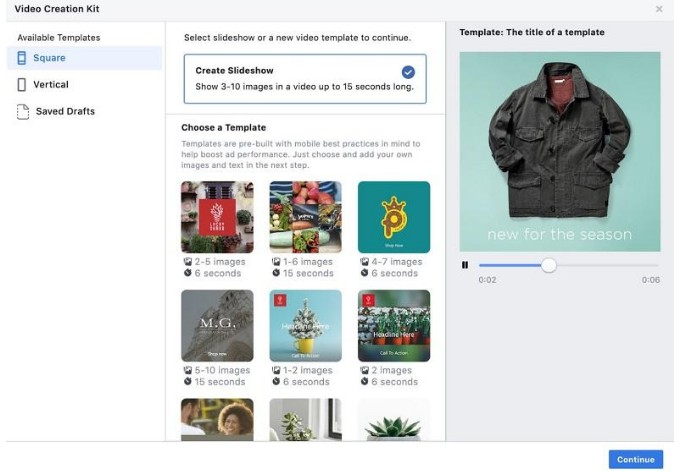Close the Video Creation Kit dialog
This screenshot has height=471, width=682.
point(659,9)
